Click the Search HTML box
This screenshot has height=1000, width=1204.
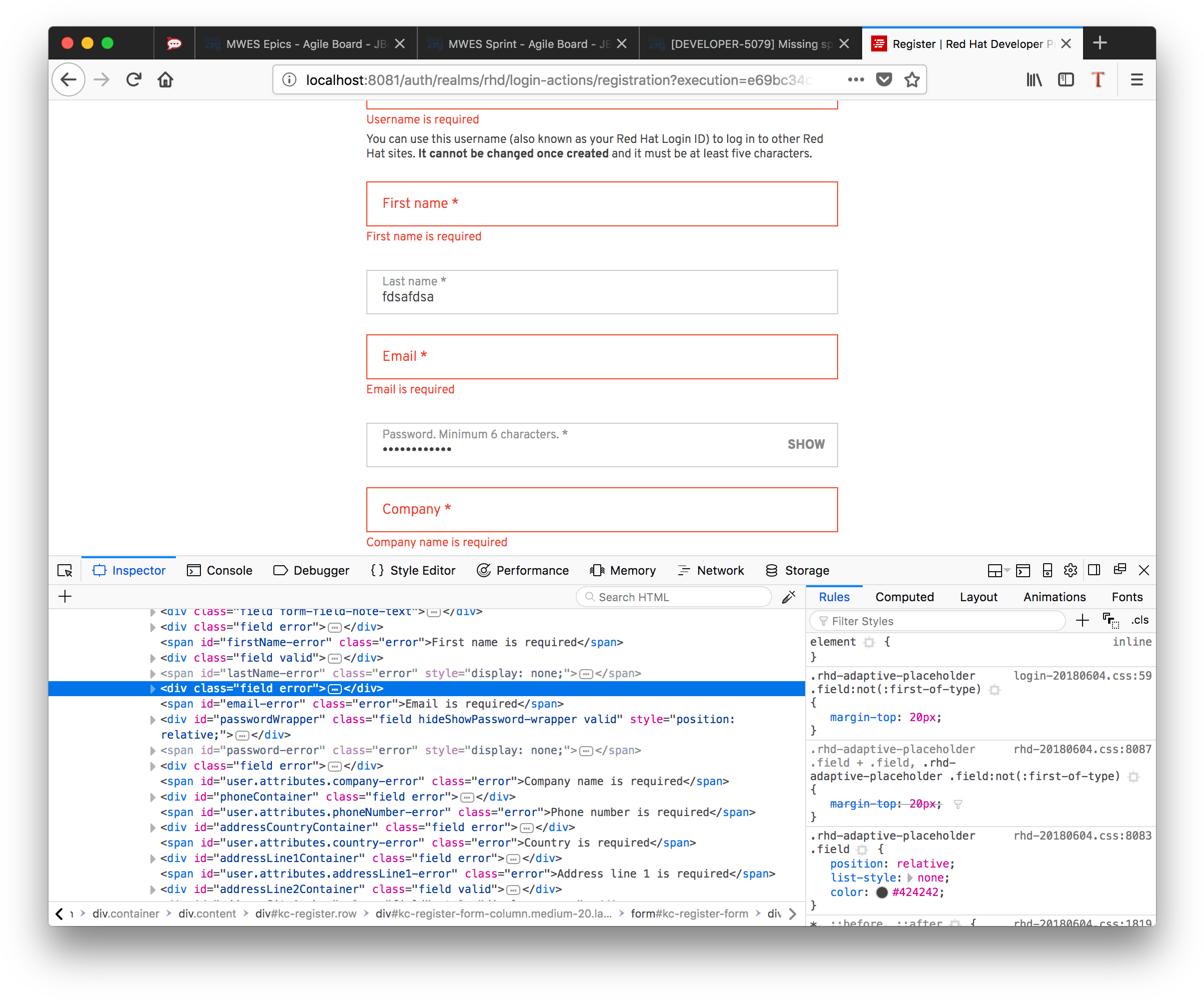tap(674, 597)
